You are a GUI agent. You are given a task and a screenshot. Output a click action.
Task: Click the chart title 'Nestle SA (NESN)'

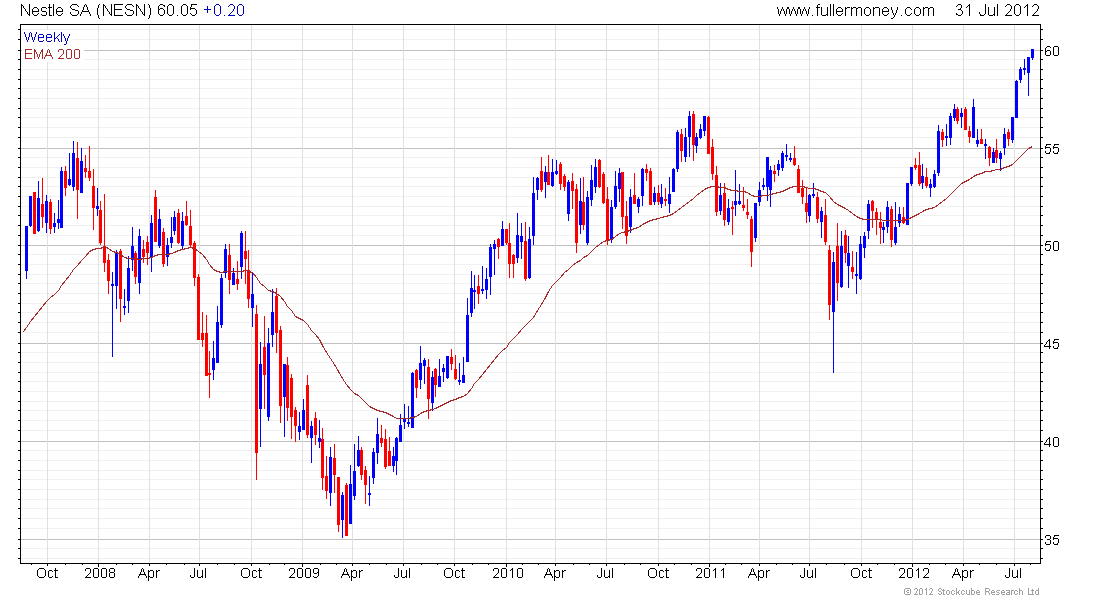tap(86, 11)
